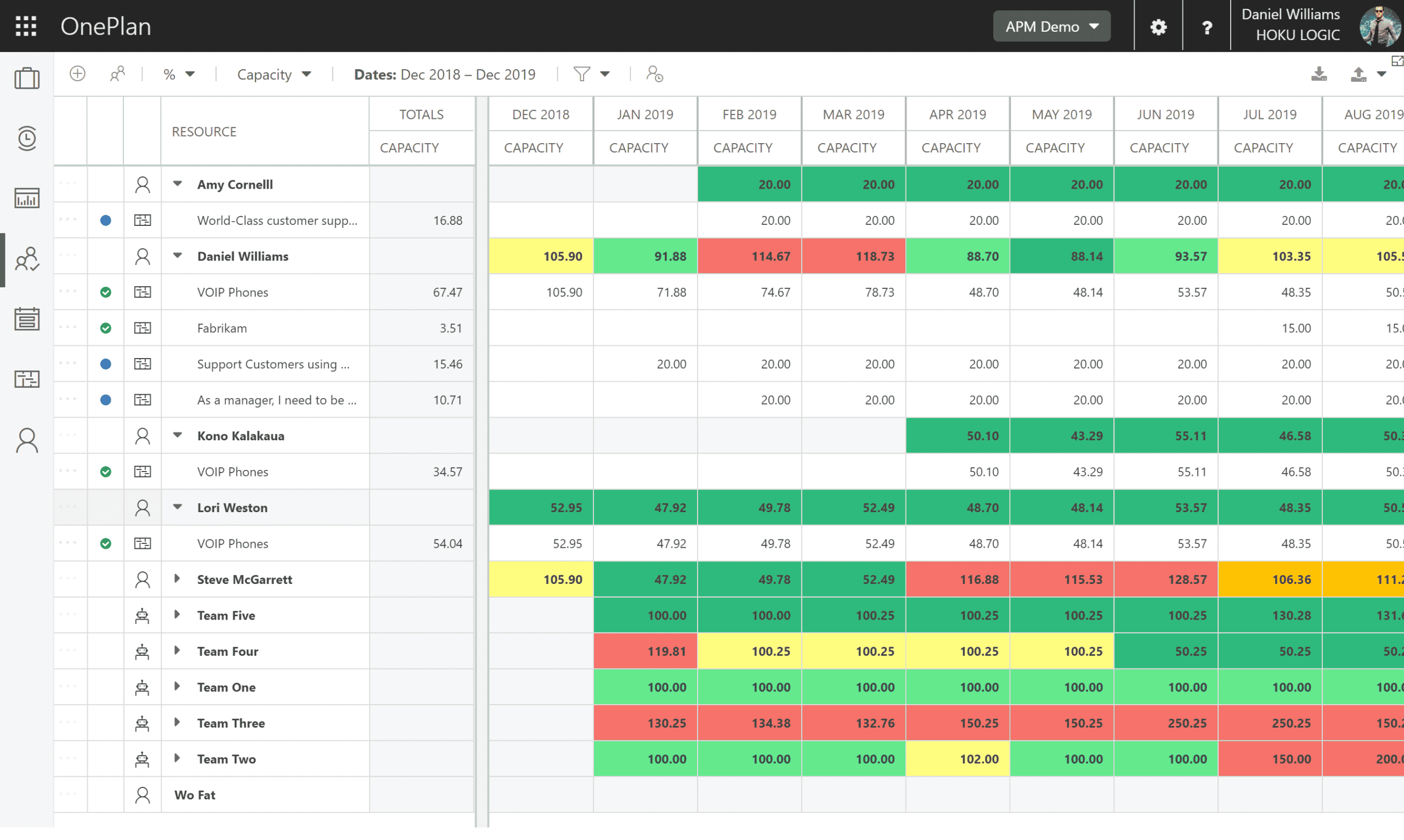Image resolution: width=1404 pixels, height=840 pixels.
Task: Open the APM Demo menu
Action: point(1051,27)
